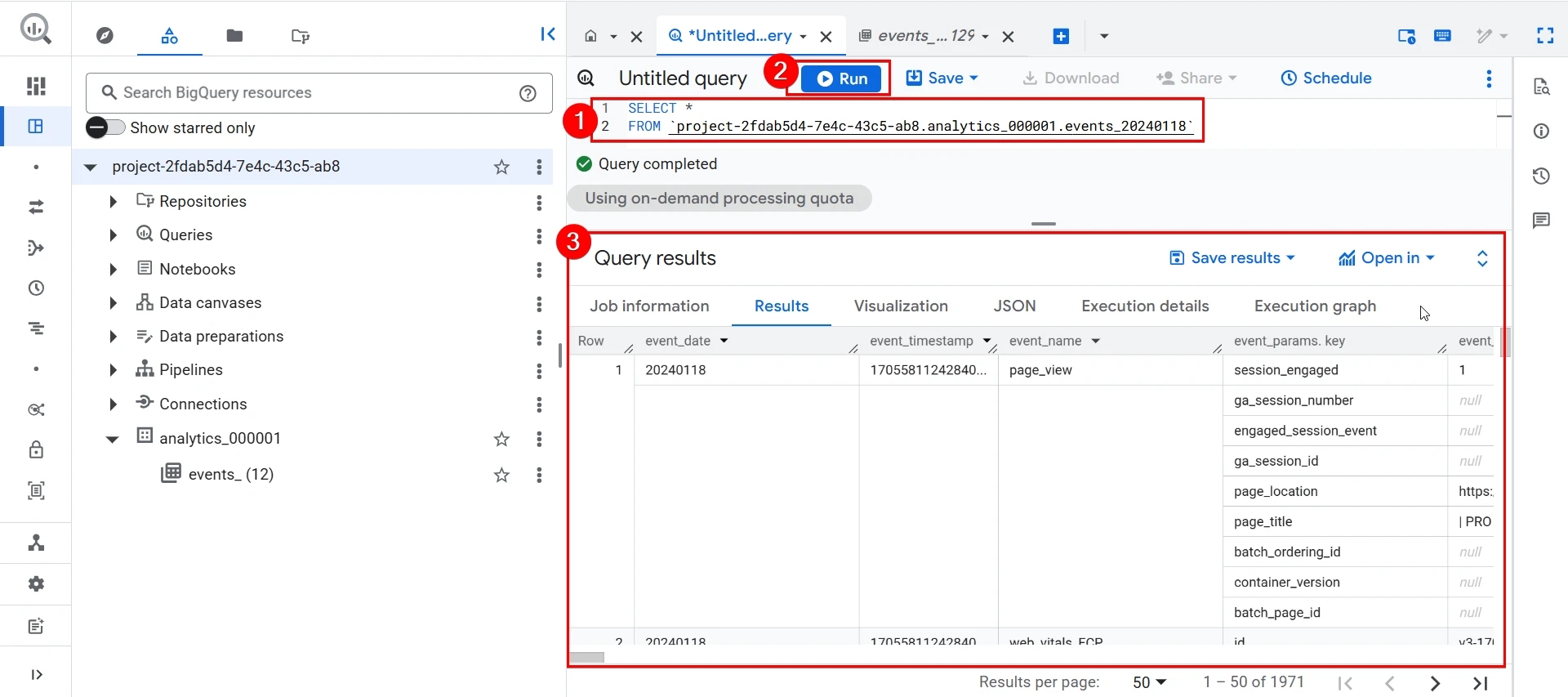Open more actions for Notebooks row
Viewport: 1568px width, 697px height.
[x=539, y=270]
